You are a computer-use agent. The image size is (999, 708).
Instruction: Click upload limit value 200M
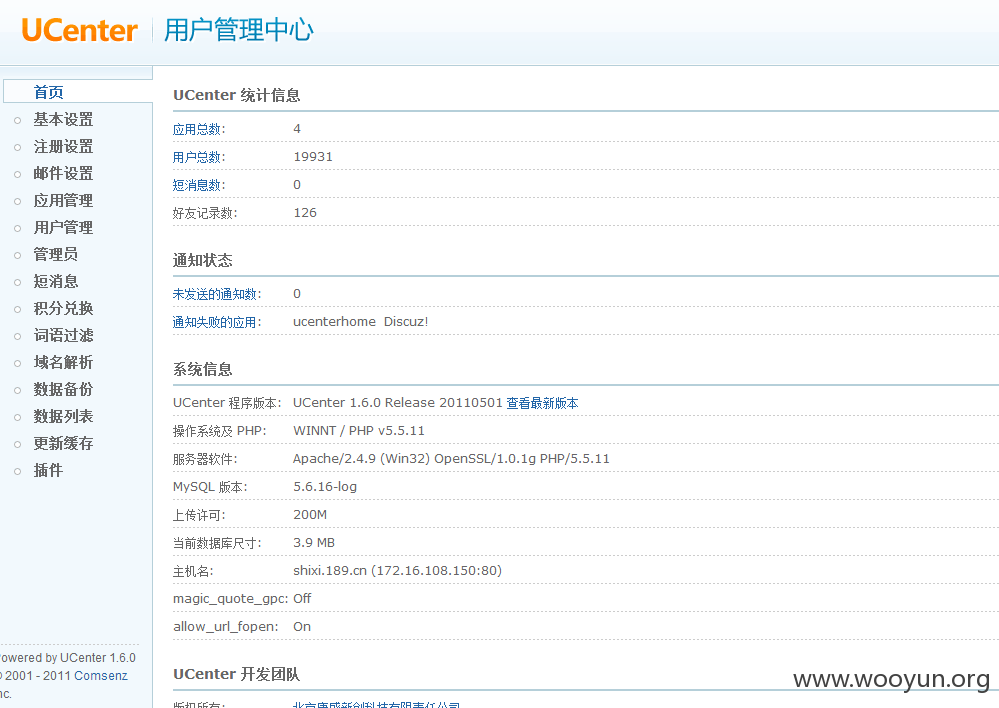pyautogui.click(x=310, y=515)
